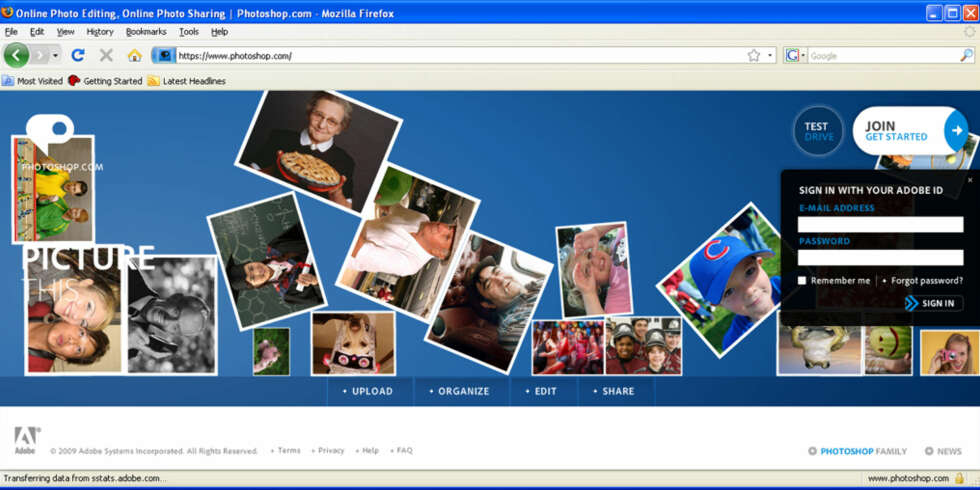Reload the current page
This screenshot has width=980, height=490.
coord(78,56)
